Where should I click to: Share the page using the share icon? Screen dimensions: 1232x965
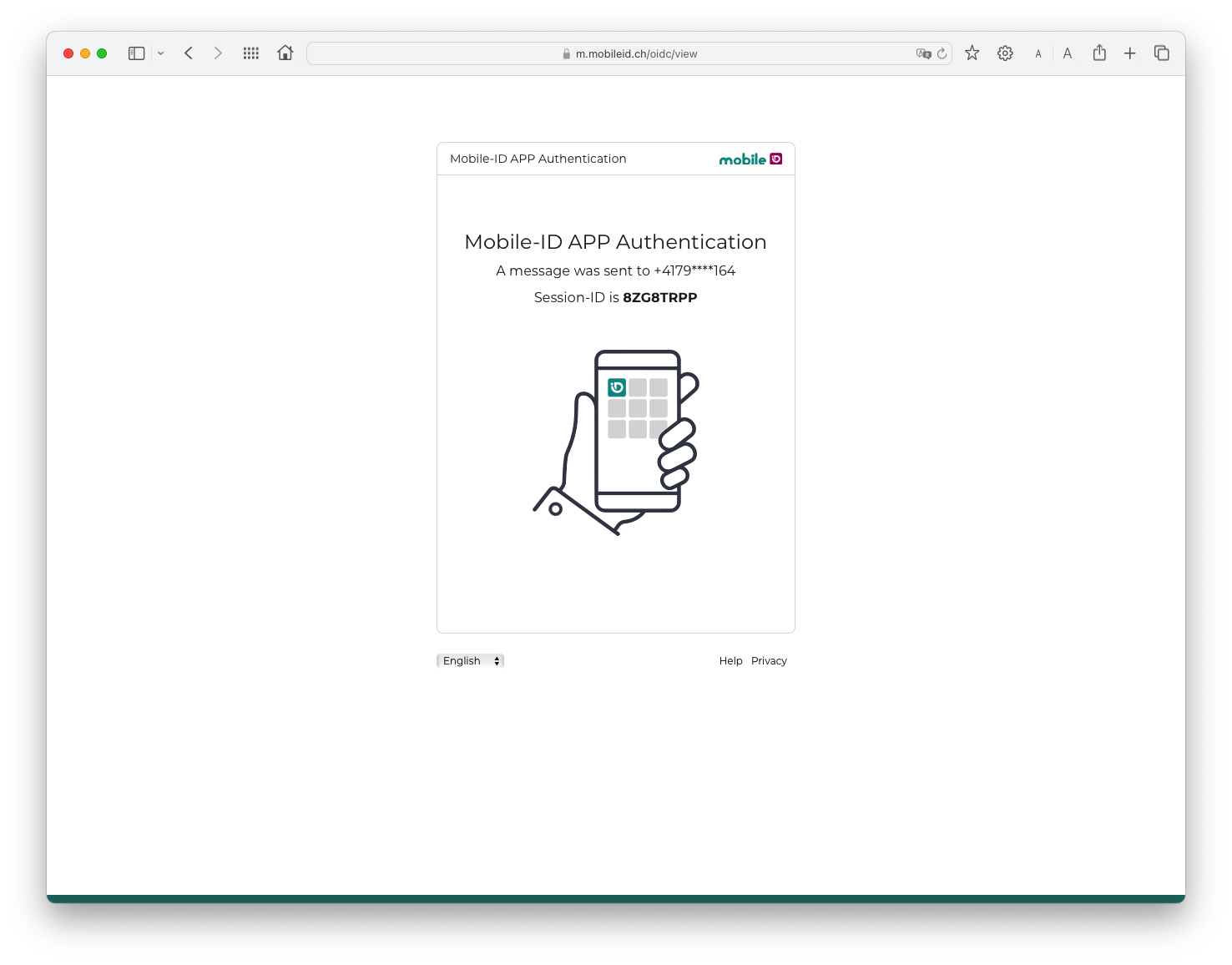[x=1098, y=53]
